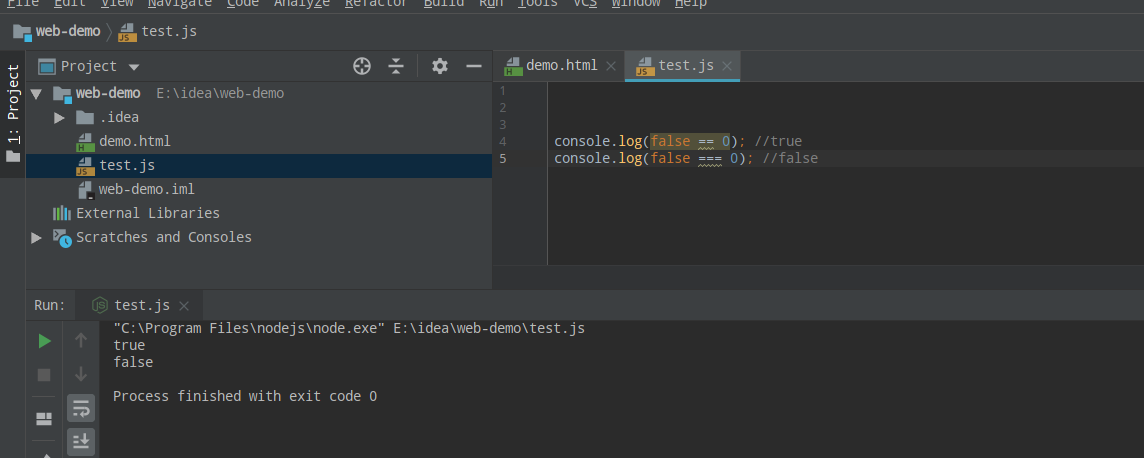Click the Node.js icon on Run tab
The image size is (1144, 458).
coord(100,306)
